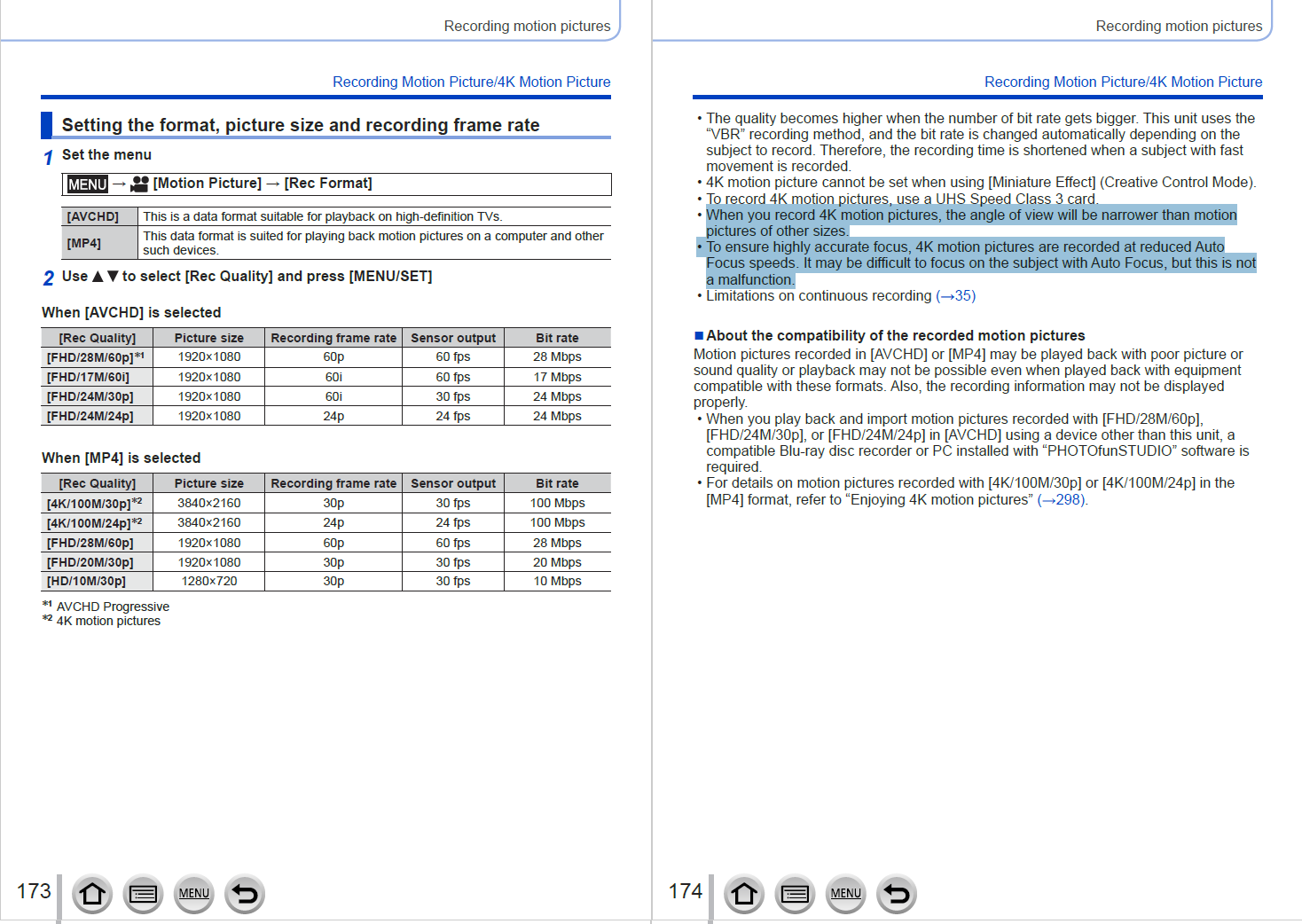Open the contents list icon on page 174

(x=795, y=894)
